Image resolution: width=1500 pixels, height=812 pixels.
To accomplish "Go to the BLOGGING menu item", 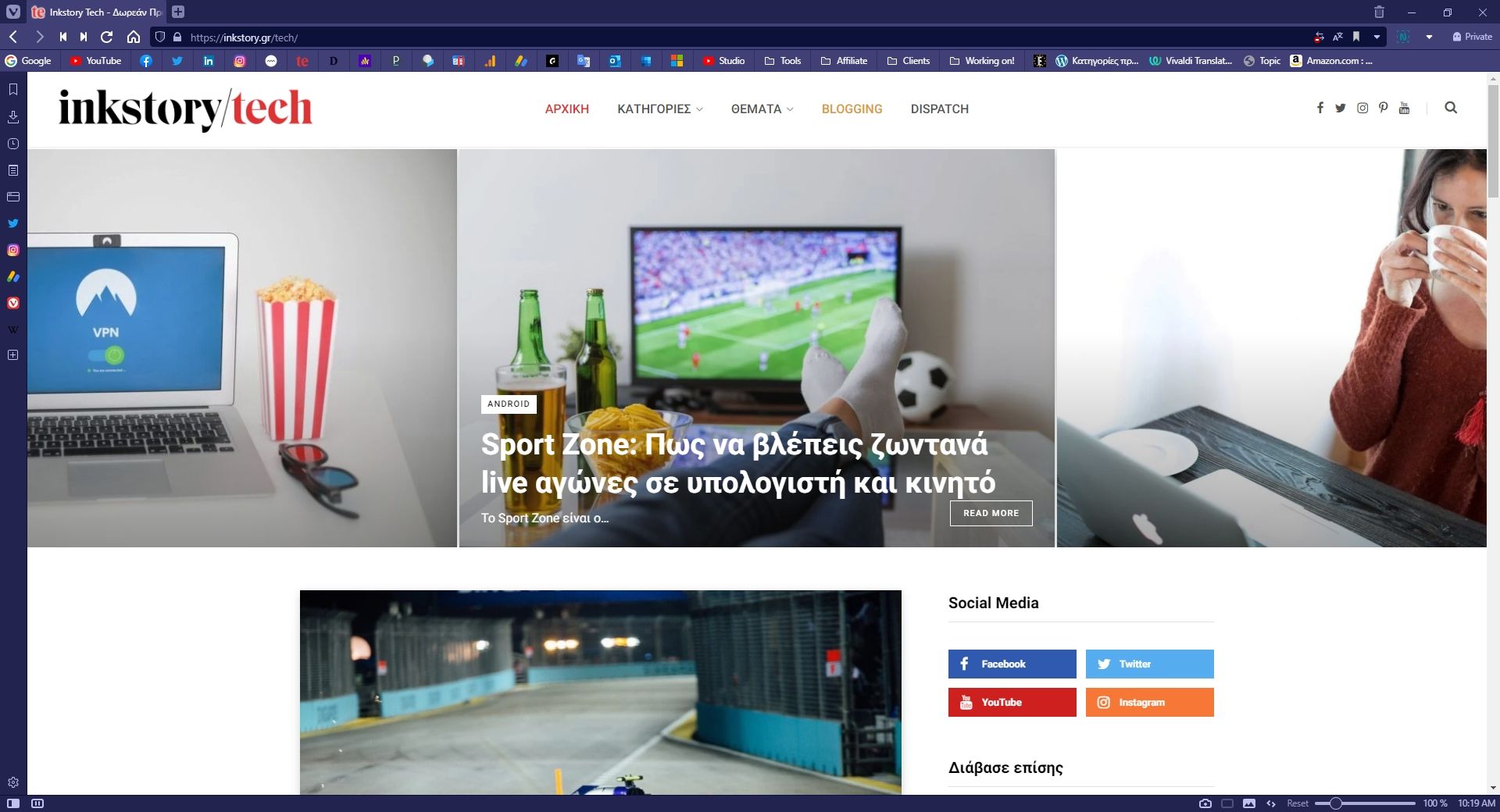I will (852, 109).
